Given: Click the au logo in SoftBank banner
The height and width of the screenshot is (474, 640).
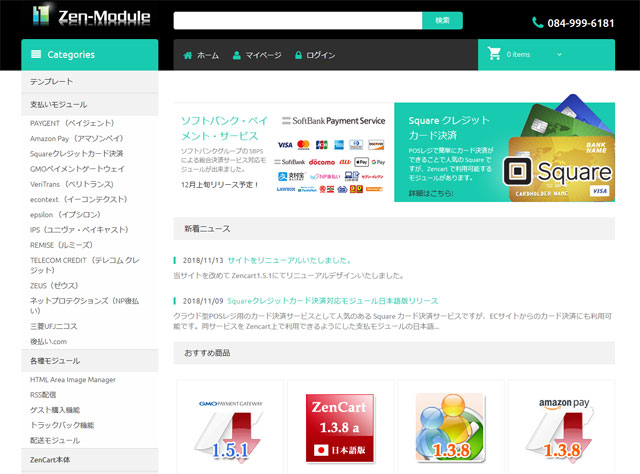Looking at the screenshot, I should point(345,162).
